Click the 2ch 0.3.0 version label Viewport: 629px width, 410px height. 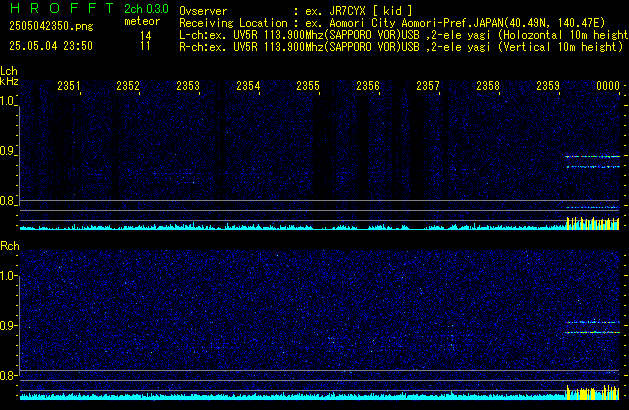pos(146,9)
